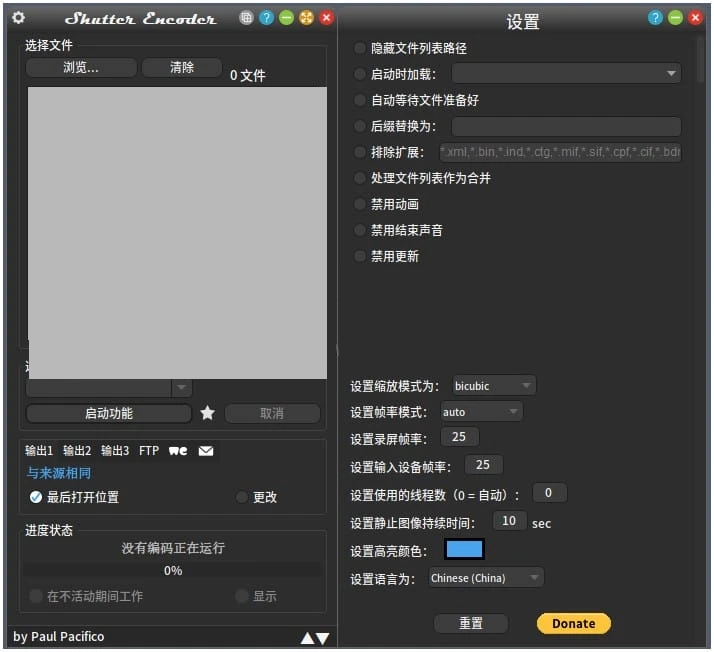Select the email envelope output icon
The image size is (714, 652).
(206, 451)
